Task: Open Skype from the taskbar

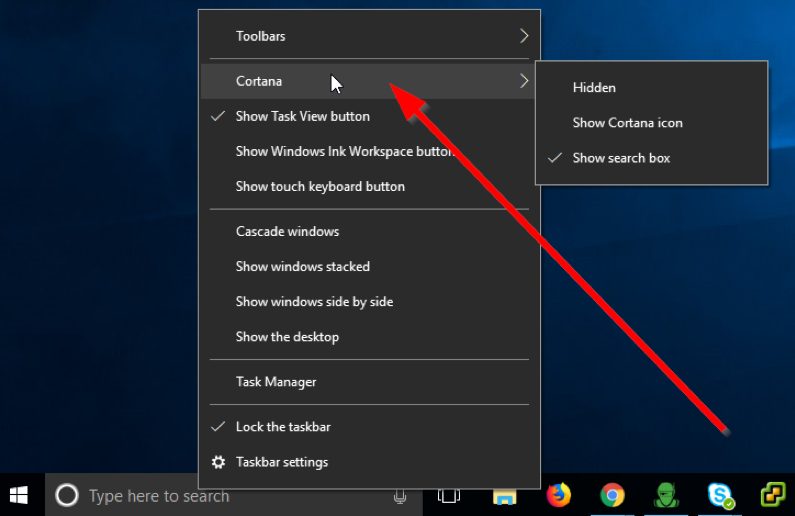Action: [720, 495]
